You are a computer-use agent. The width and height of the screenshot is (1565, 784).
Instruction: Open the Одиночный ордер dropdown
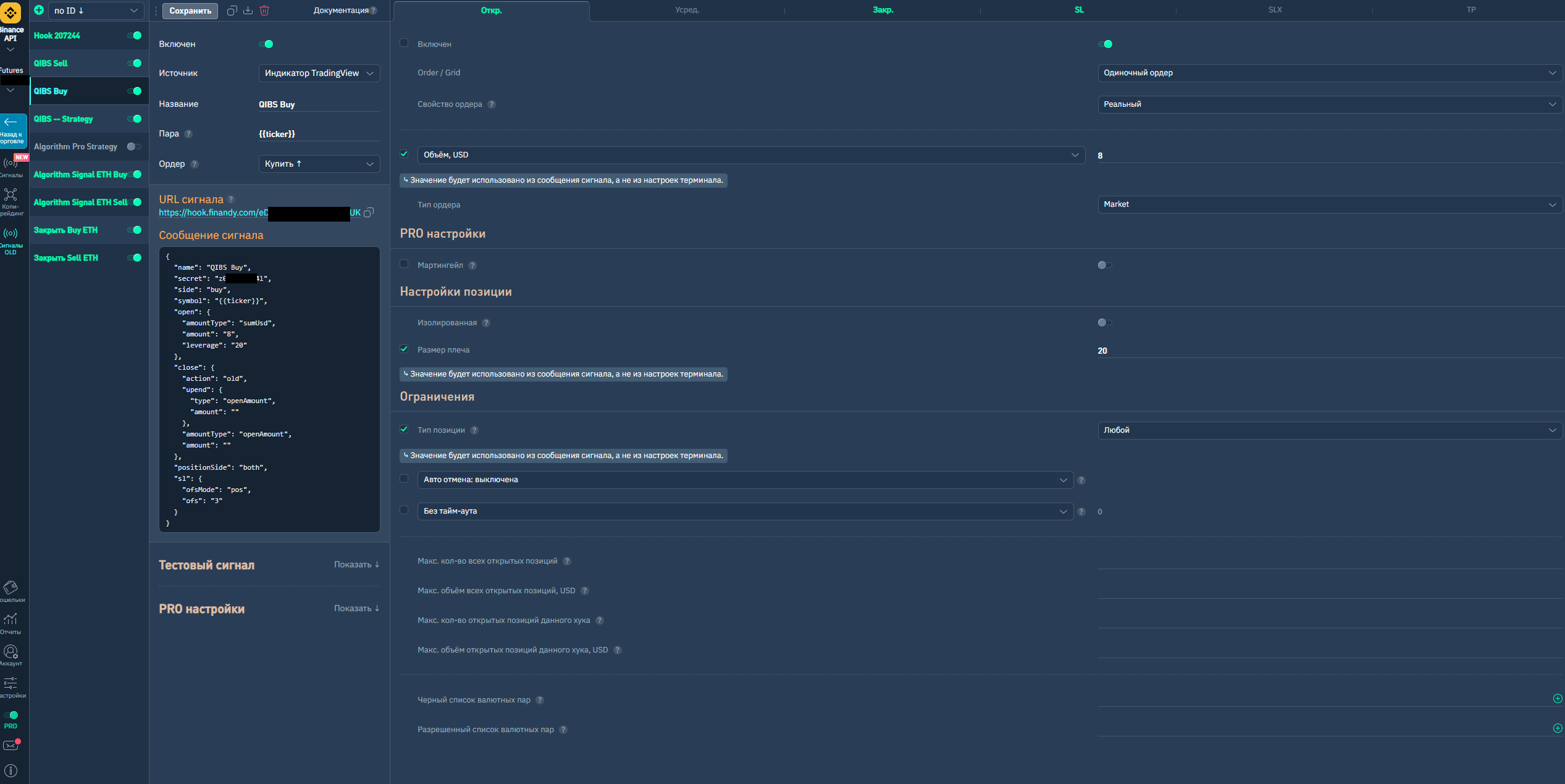point(1330,73)
